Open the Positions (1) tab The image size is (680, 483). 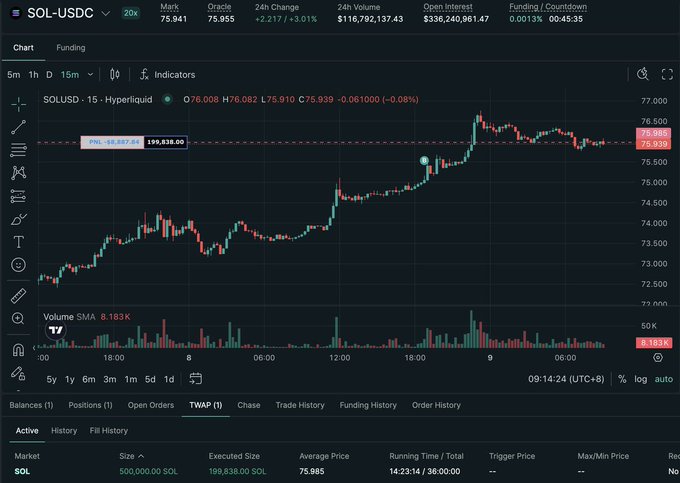pos(90,405)
